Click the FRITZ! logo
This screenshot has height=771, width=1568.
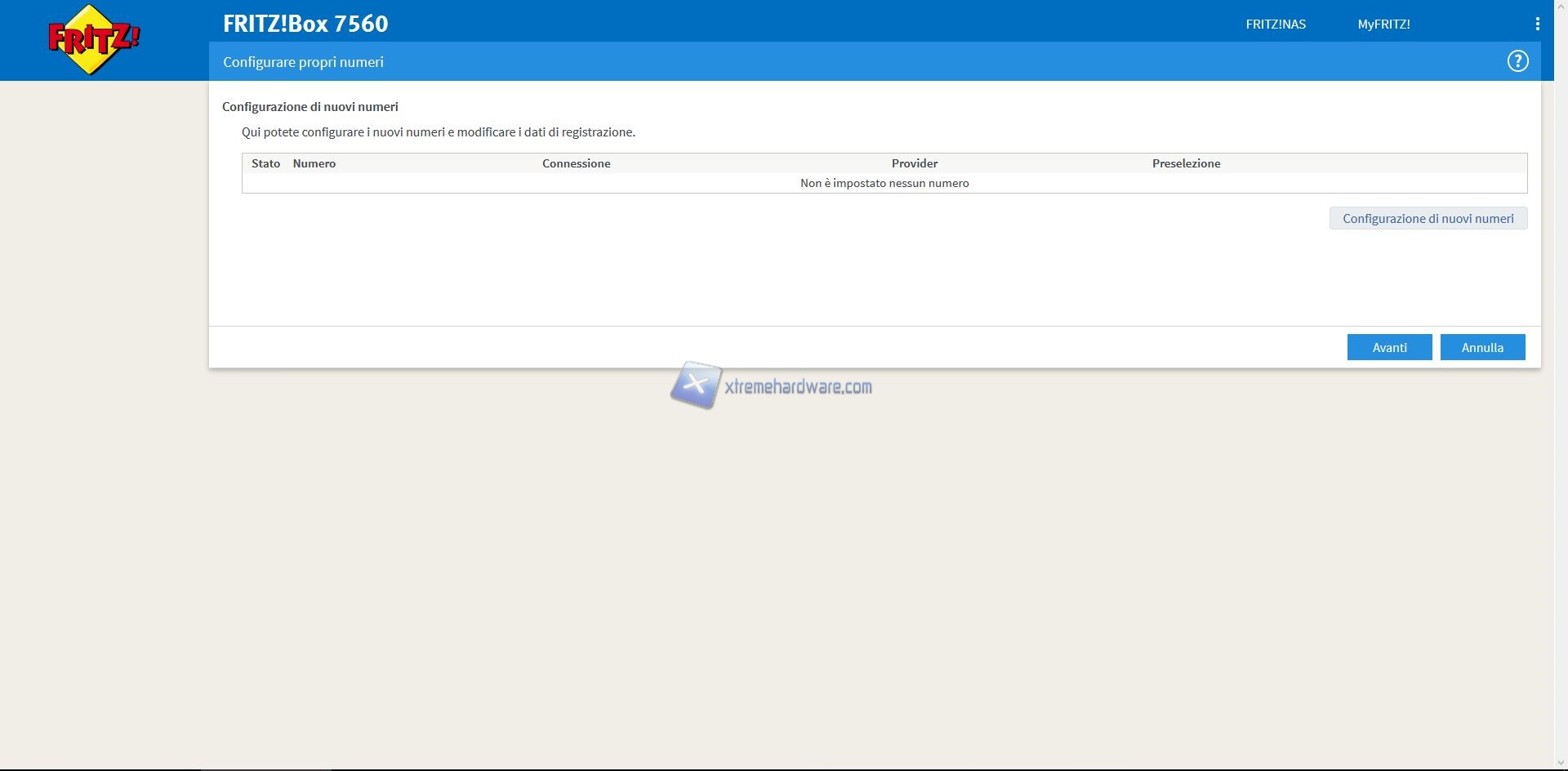94,39
